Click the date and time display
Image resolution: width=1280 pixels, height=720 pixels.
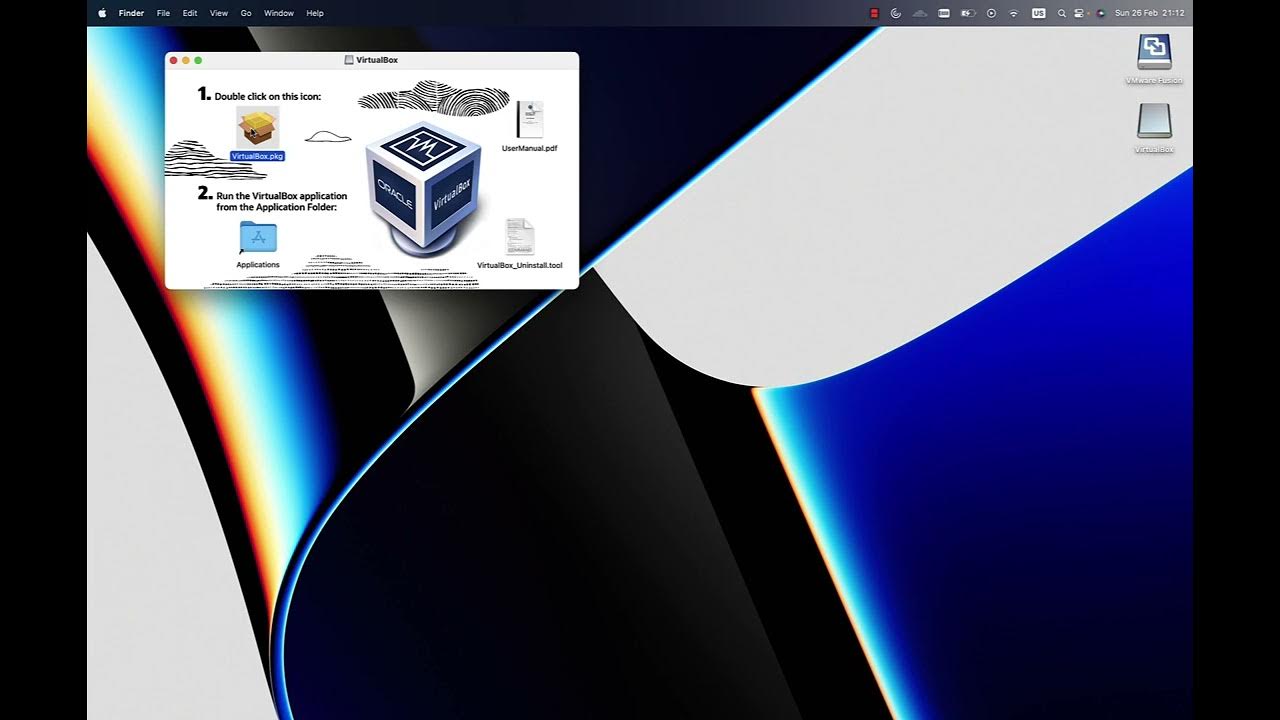[1149, 13]
